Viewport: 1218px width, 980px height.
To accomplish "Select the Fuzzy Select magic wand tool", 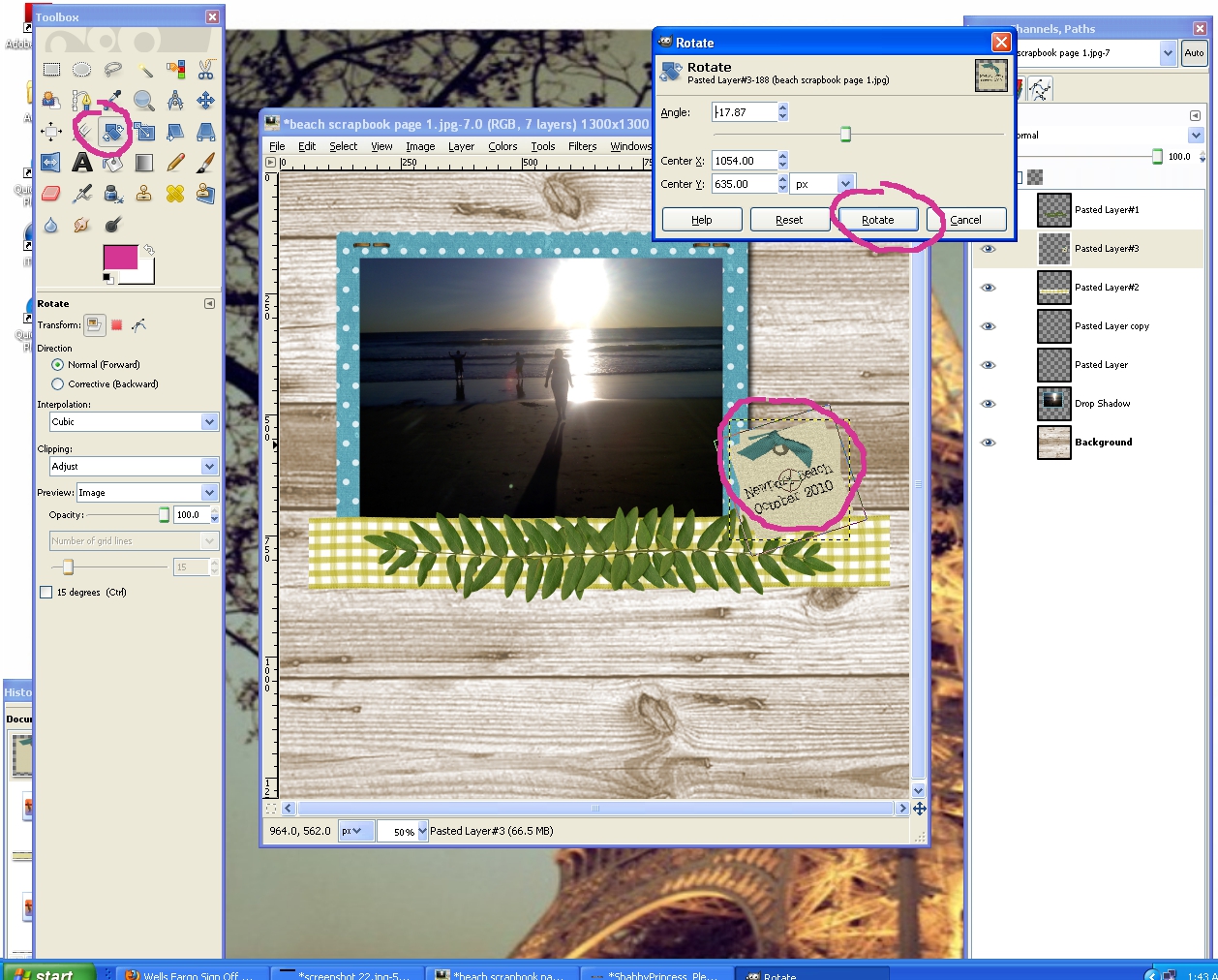I will click(x=145, y=72).
